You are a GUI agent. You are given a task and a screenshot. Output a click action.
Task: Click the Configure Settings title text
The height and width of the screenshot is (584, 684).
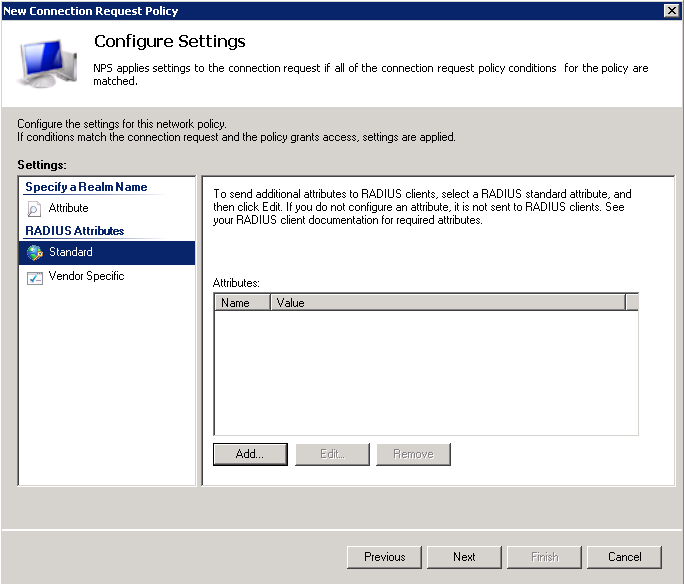click(170, 41)
